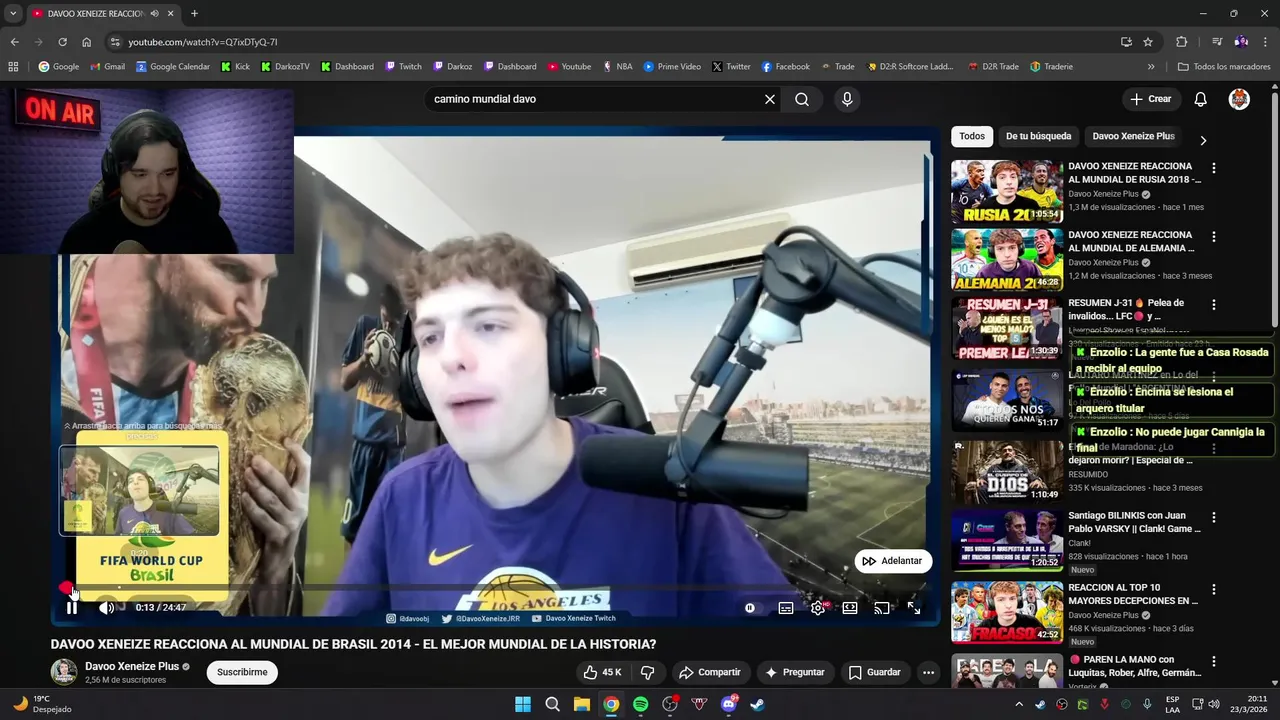Pause the YouTube video
This screenshot has height=720, width=1280.
(x=72, y=607)
